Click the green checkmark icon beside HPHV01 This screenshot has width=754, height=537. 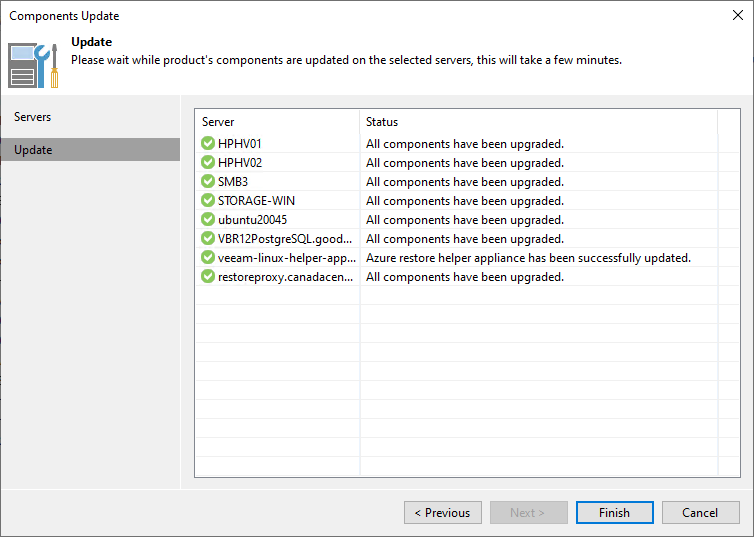[x=208, y=143]
